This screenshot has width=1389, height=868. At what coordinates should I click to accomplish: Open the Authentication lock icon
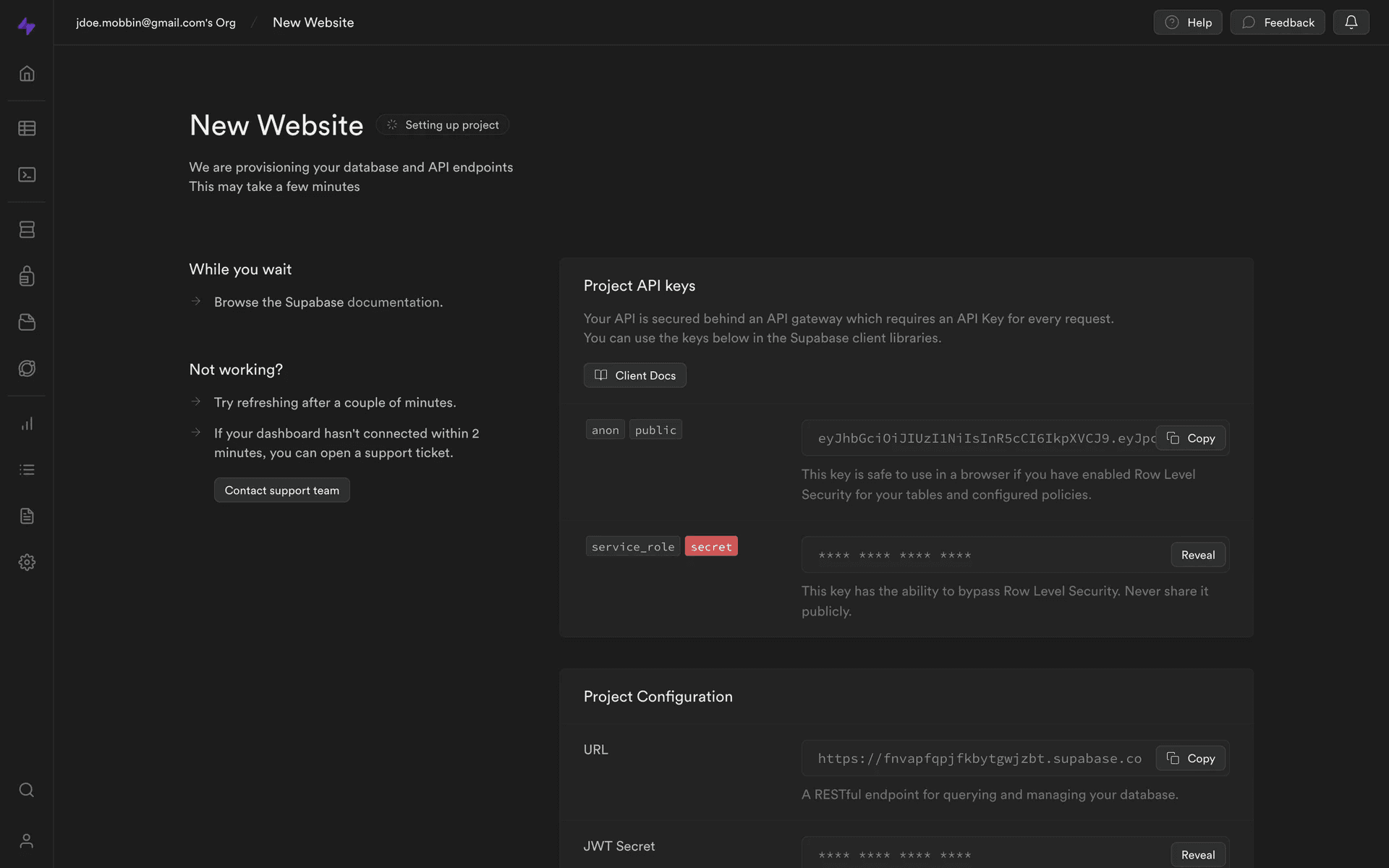tap(27, 276)
